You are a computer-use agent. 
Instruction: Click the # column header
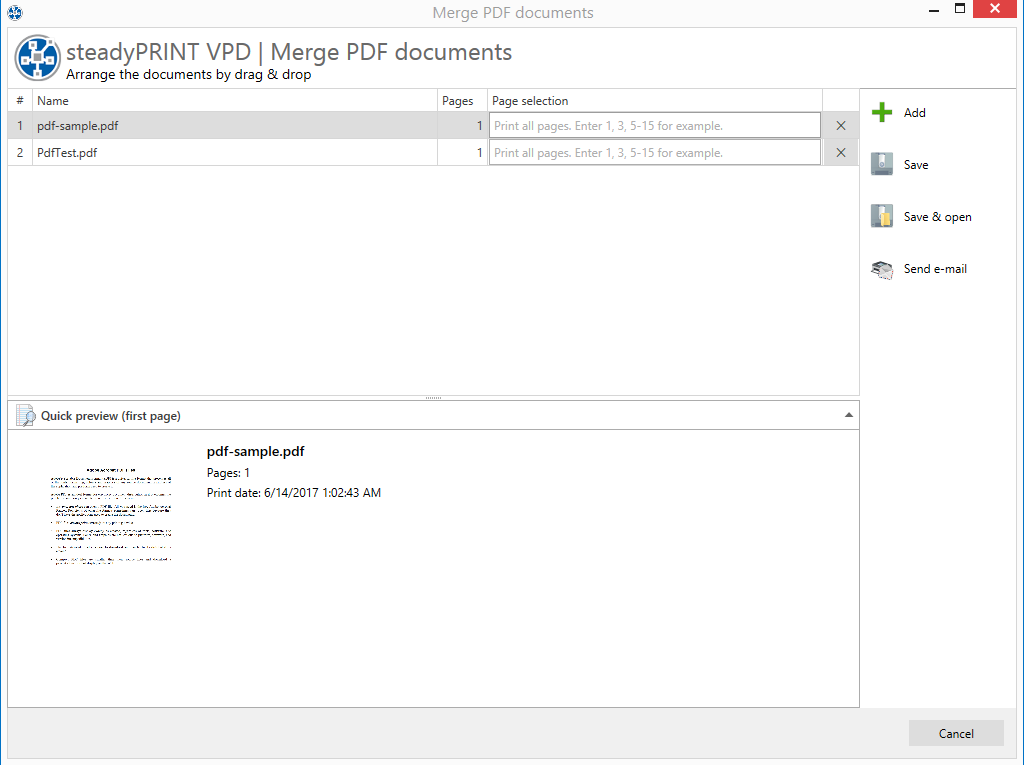click(x=20, y=101)
